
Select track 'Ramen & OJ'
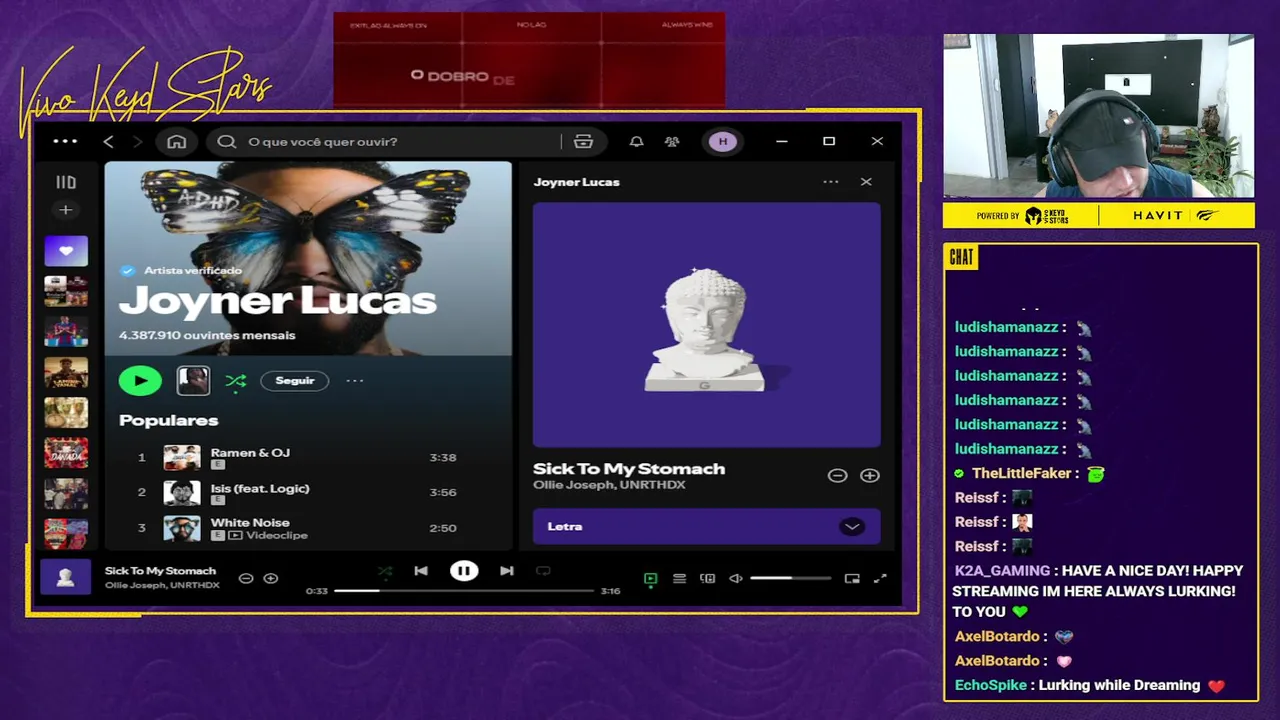(x=250, y=452)
